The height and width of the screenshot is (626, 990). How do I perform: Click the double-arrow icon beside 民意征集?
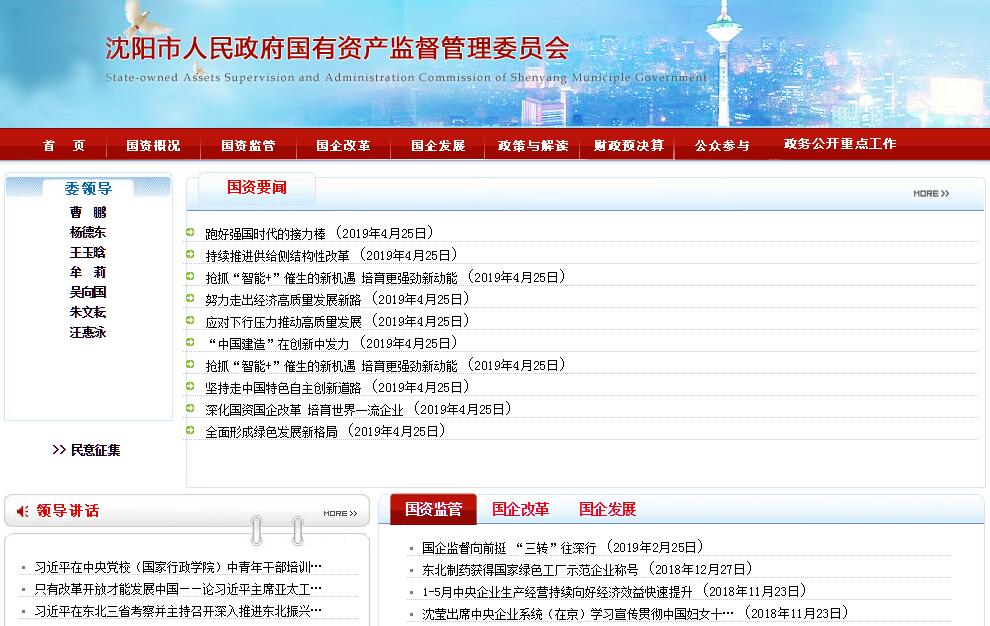(x=59, y=450)
